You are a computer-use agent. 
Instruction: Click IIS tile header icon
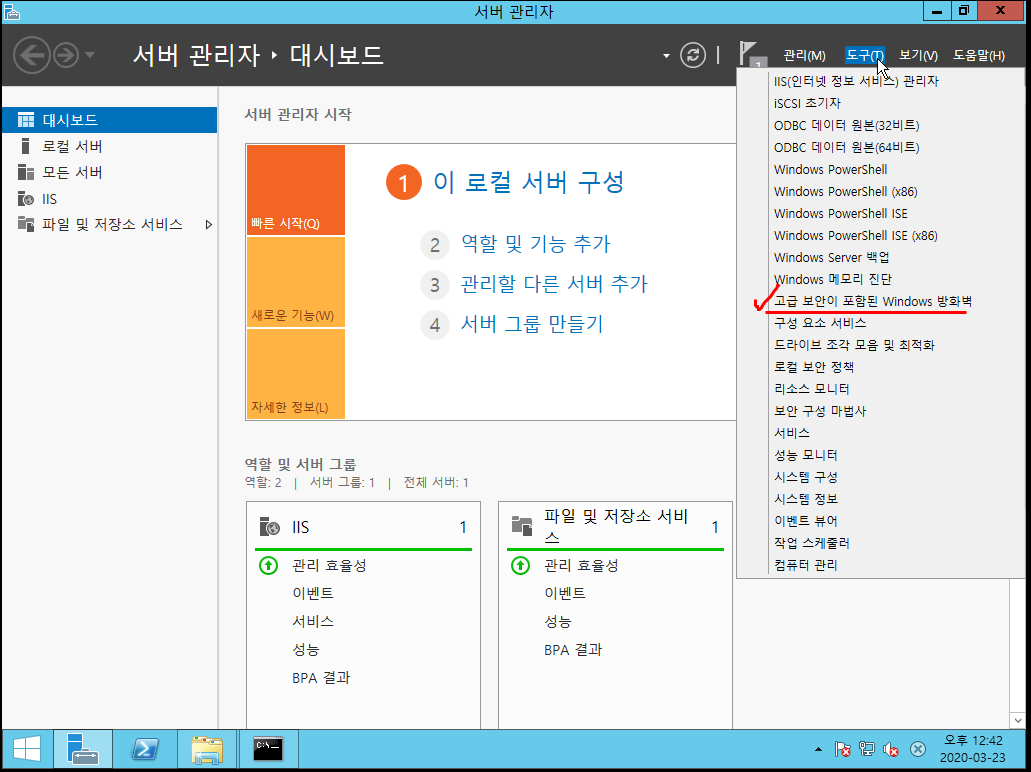[x=269, y=527]
